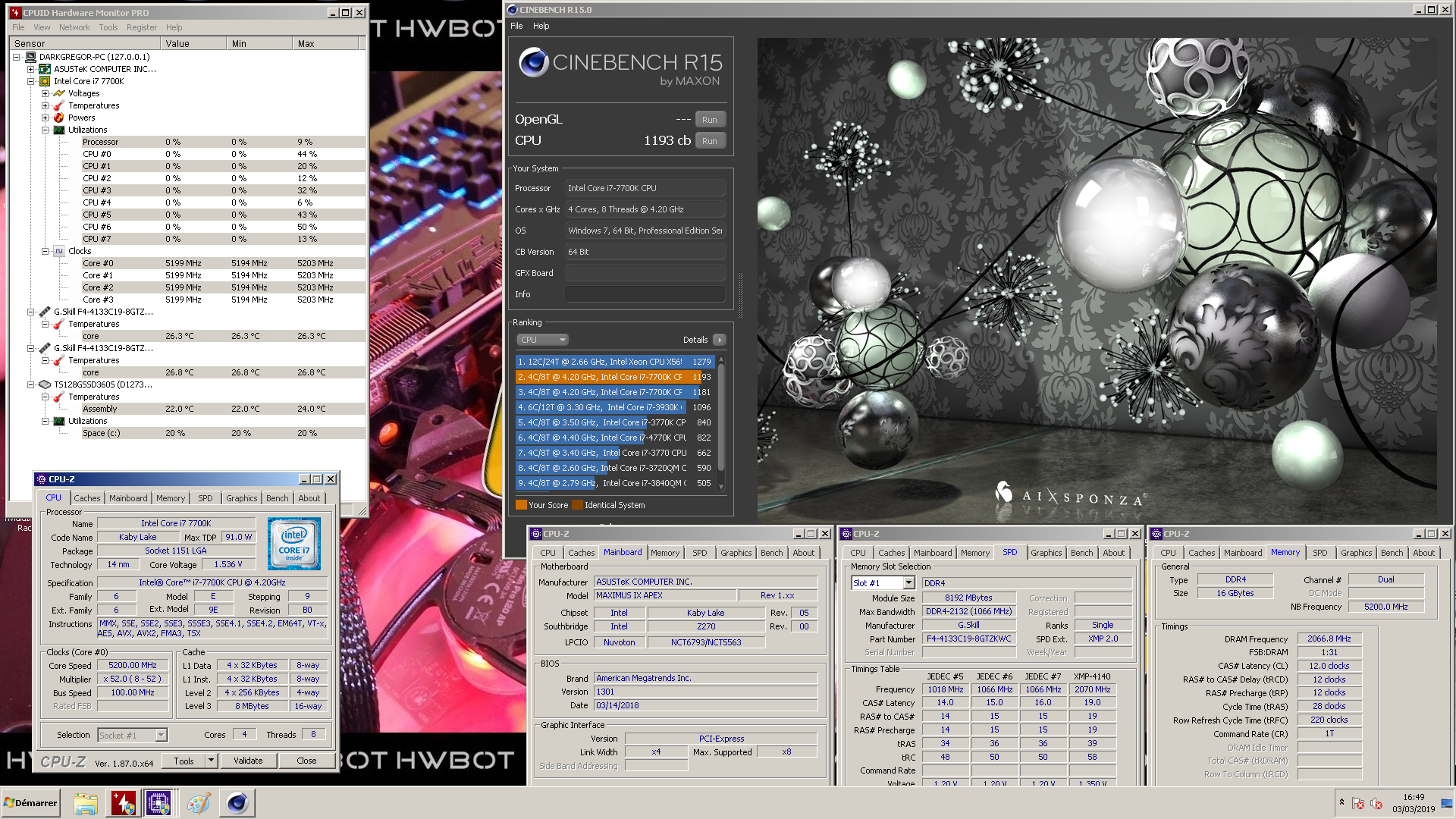1456x819 pixels.
Task: Switch to Bench tab in CPU-Z SPD window
Action: pyautogui.click(x=1082, y=553)
